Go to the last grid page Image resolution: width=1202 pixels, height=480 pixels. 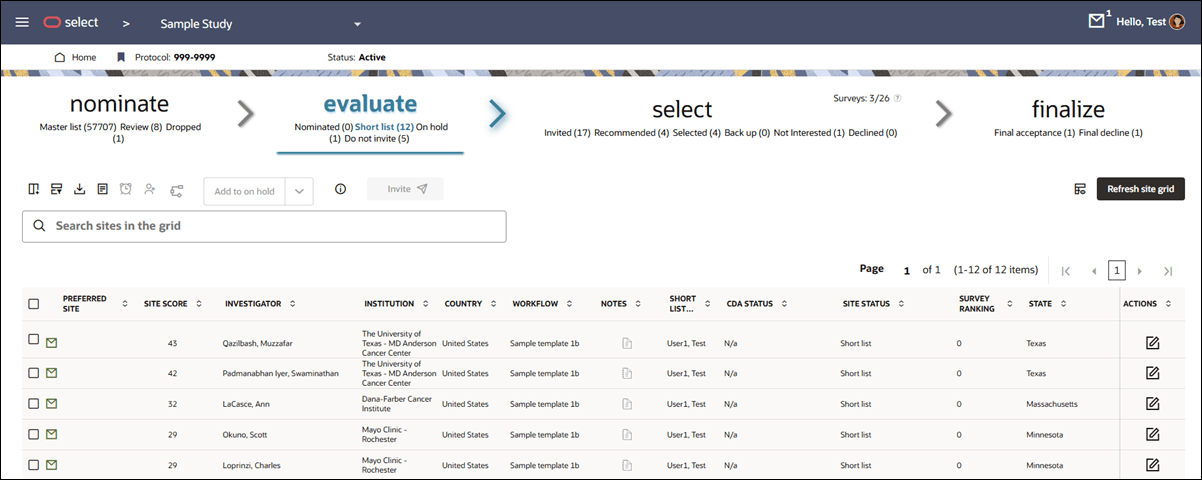(x=1168, y=271)
